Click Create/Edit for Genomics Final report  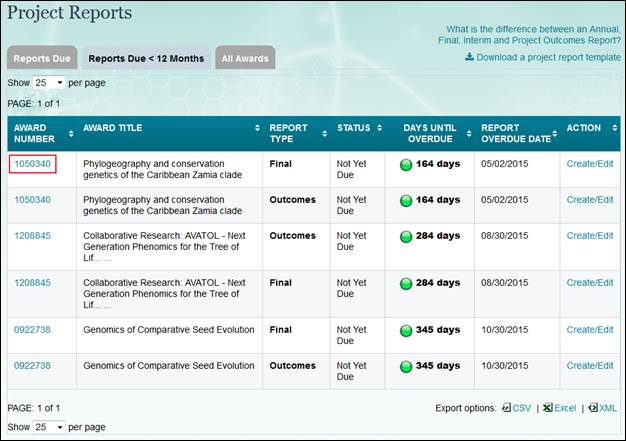point(589,330)
